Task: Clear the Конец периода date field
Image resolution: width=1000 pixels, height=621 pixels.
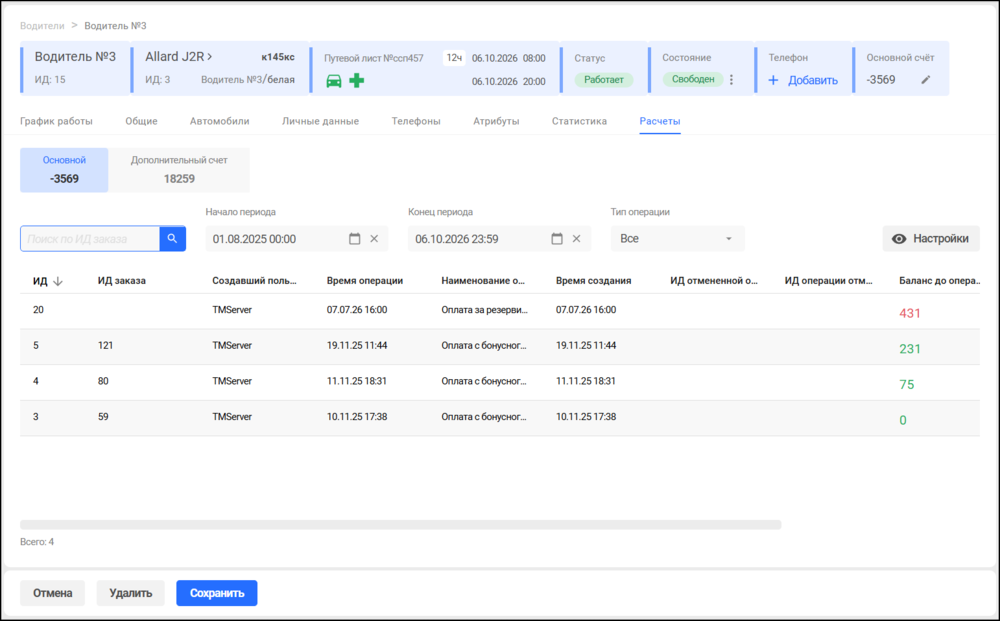Action: (577, 238)
